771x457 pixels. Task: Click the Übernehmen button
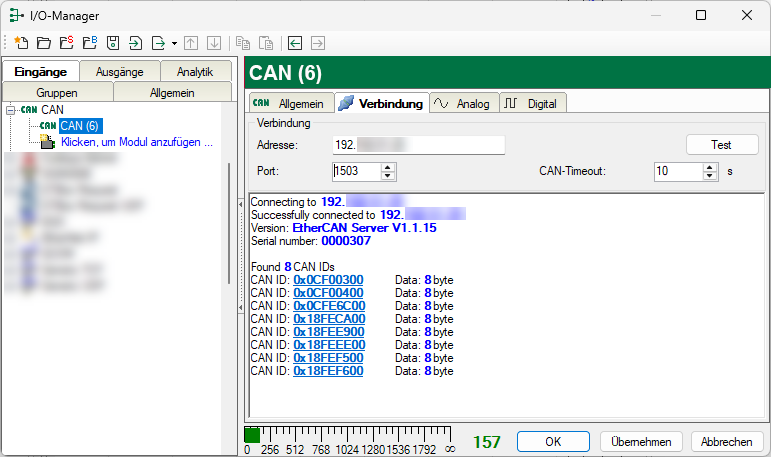[641, 442]
